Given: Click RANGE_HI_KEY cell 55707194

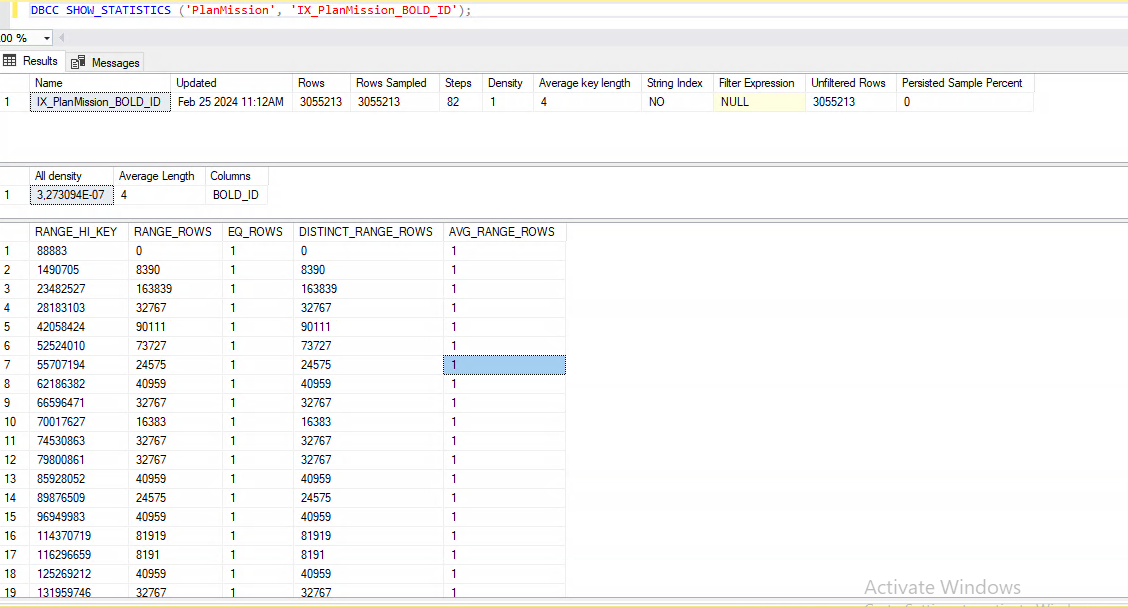Looking at the screenshot, I should [79, 365].
